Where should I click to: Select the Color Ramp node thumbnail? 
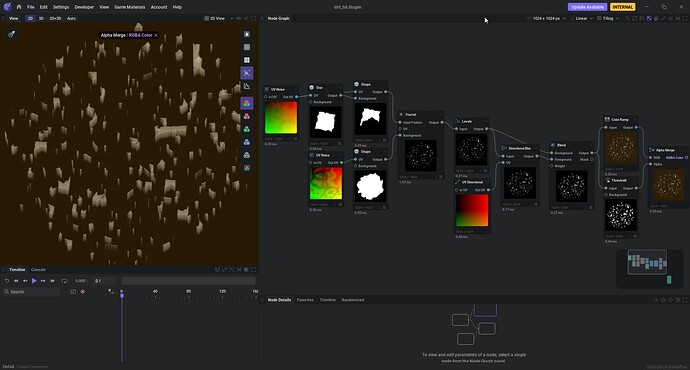coord(621,148)
